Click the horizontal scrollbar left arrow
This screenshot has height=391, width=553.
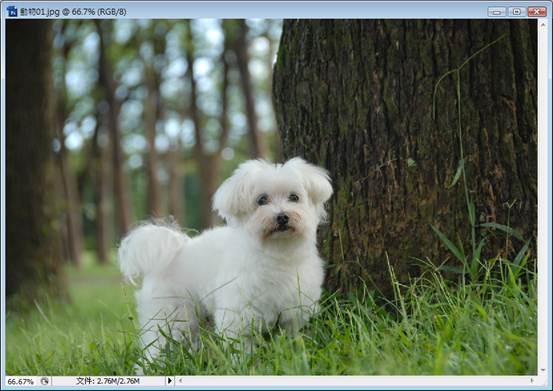pos(181,380)
